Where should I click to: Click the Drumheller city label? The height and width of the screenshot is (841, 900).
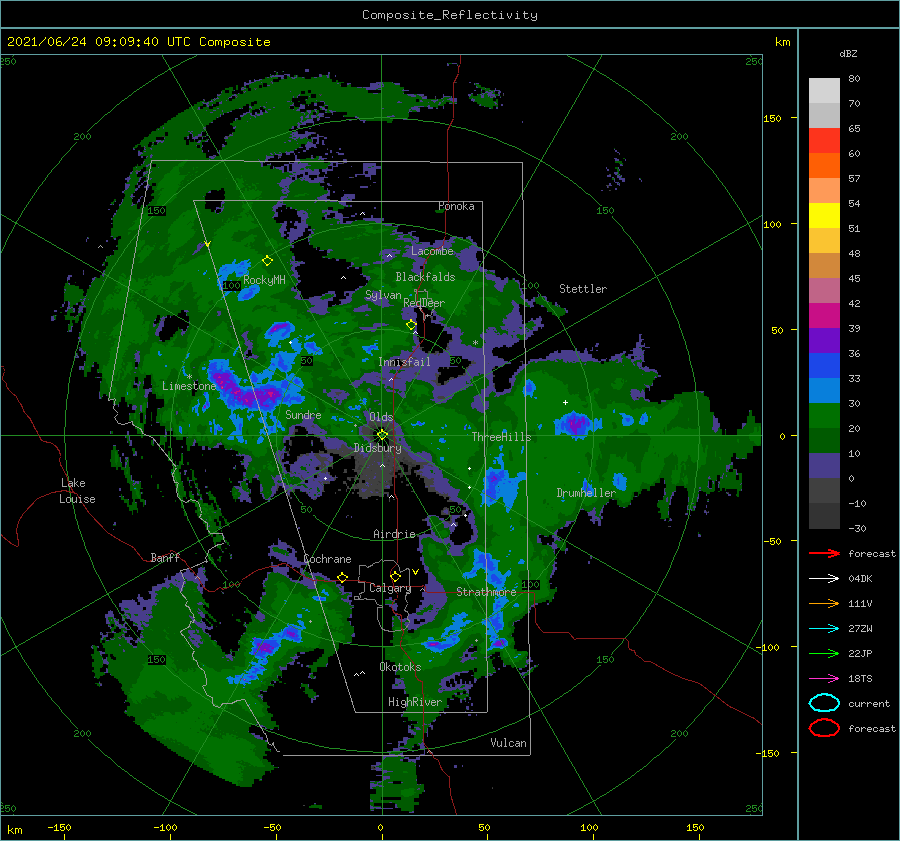click(586, 493)
